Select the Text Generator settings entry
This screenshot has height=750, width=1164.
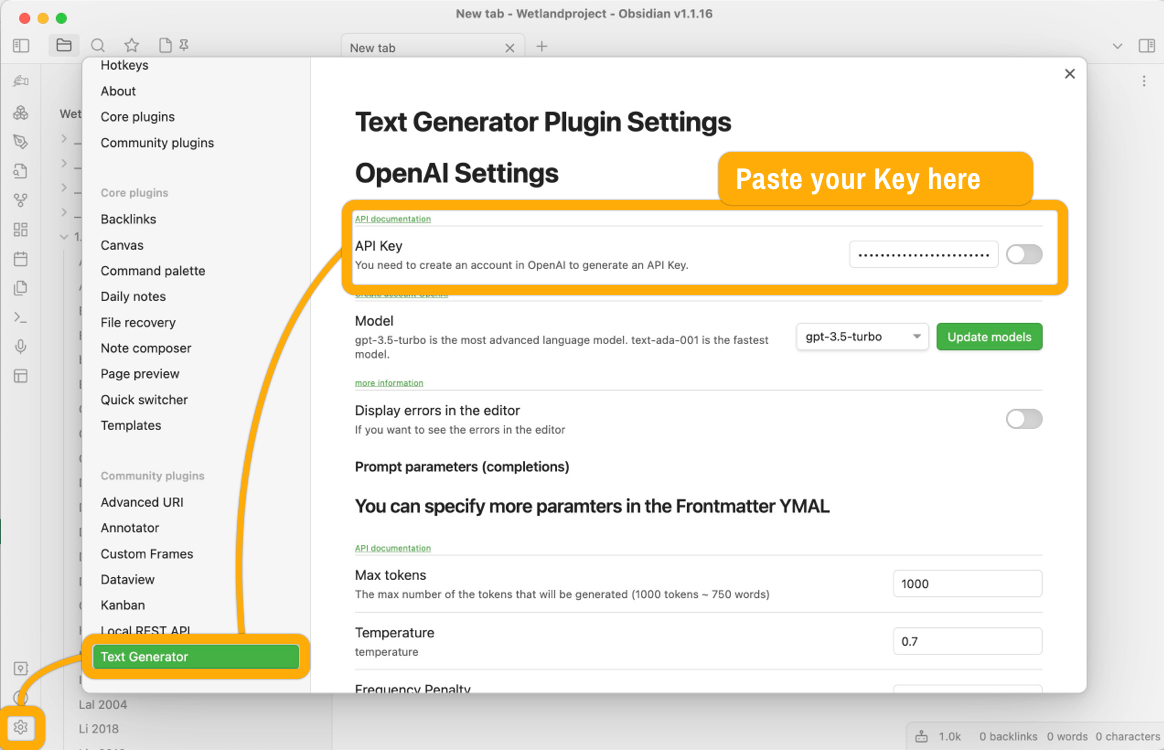[195, 656]
